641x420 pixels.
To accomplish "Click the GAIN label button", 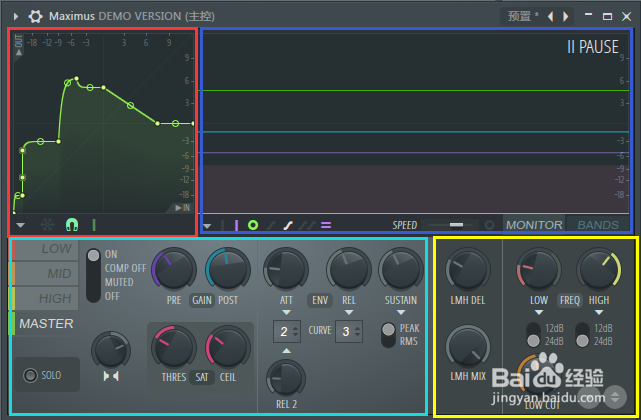I will click(x=202, y=301).
